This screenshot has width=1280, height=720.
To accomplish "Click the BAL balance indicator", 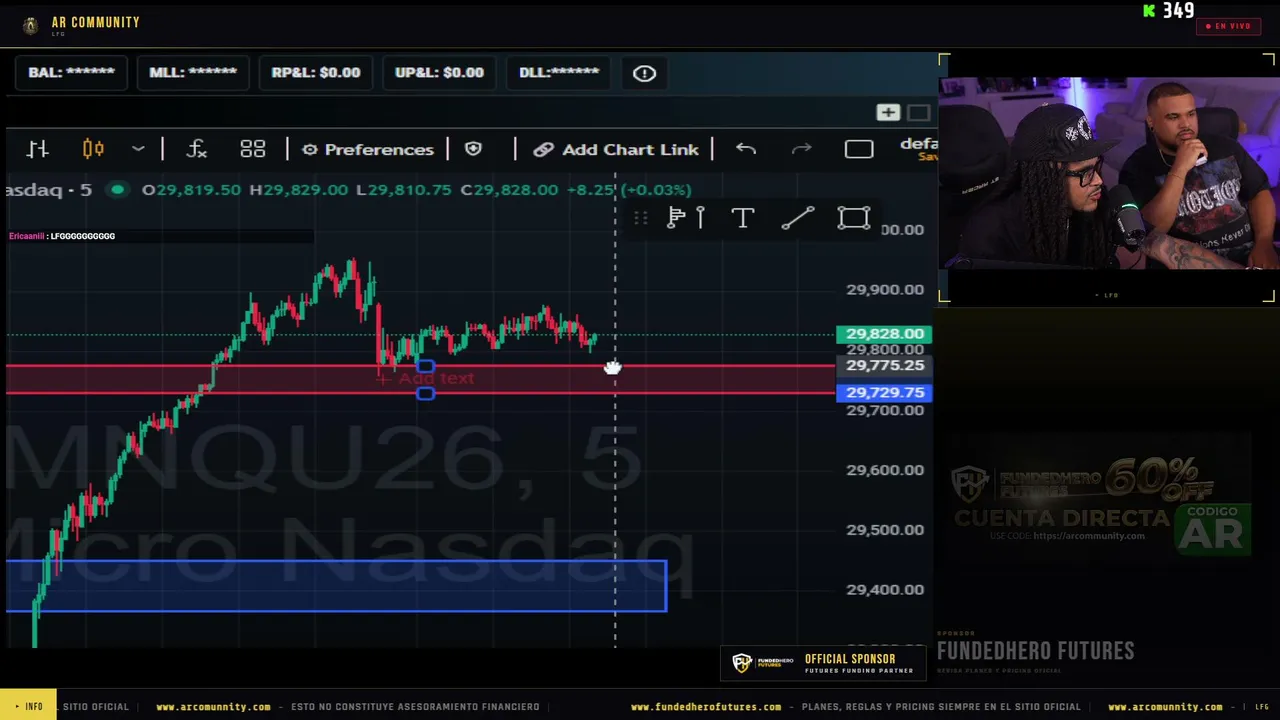I will pos(72,73).
